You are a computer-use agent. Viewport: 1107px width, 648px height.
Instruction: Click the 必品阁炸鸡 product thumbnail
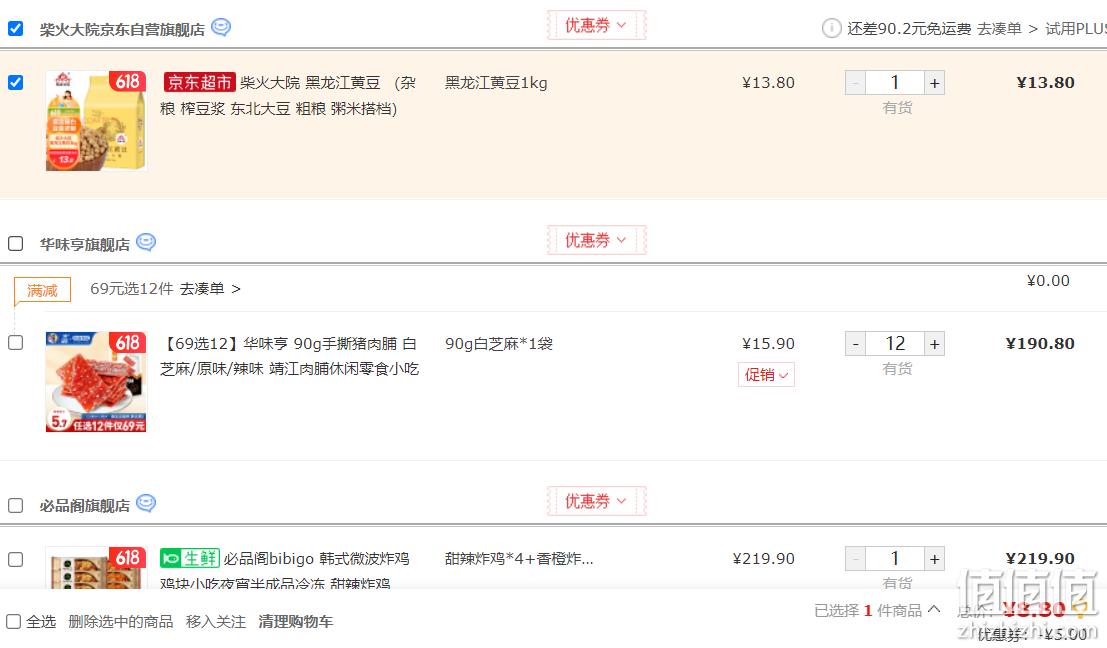(96, 568)
